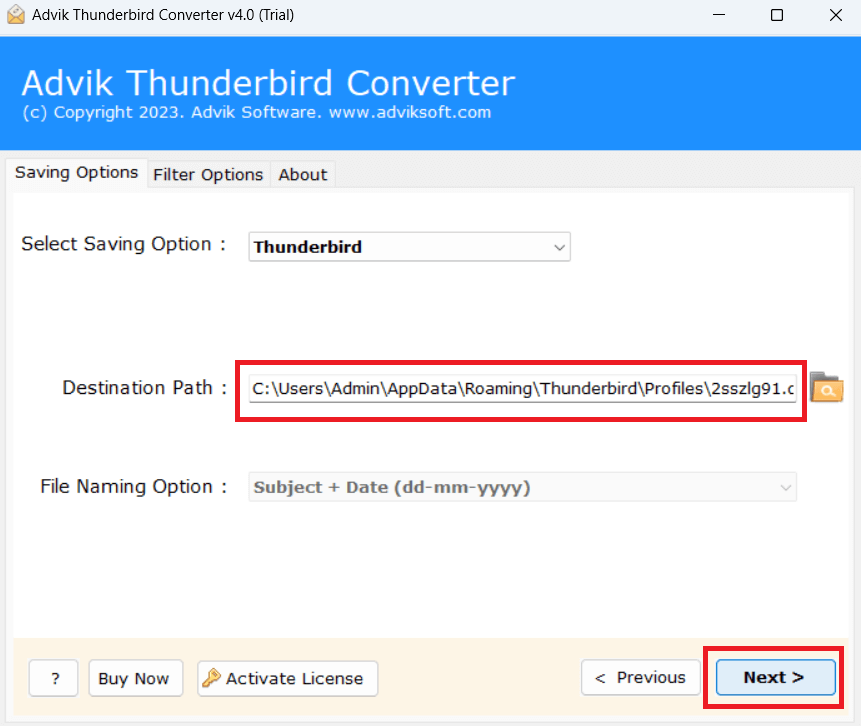The width and height of the screenshot is (861, 726).
Task: Click inside the Destination Path field
Action: [x=522, y=388]
